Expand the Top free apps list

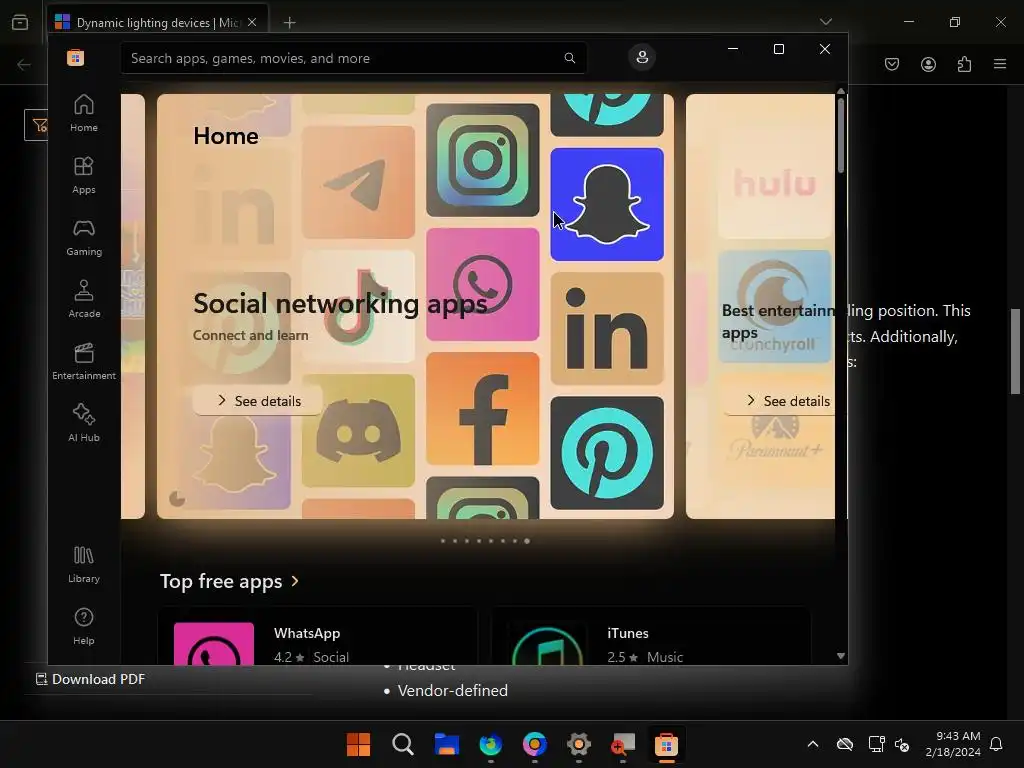pyautogui.click(x=229, y=581)
